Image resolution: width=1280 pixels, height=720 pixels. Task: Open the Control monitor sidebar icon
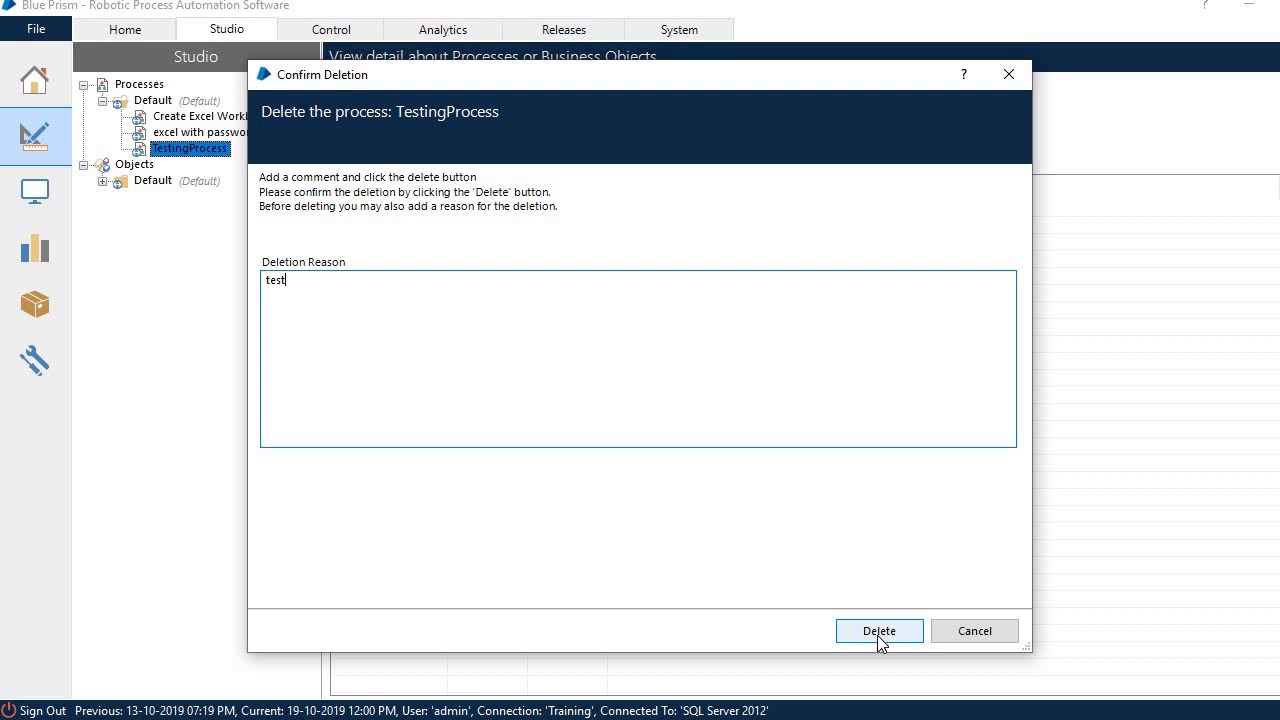(x=35, y=192)
